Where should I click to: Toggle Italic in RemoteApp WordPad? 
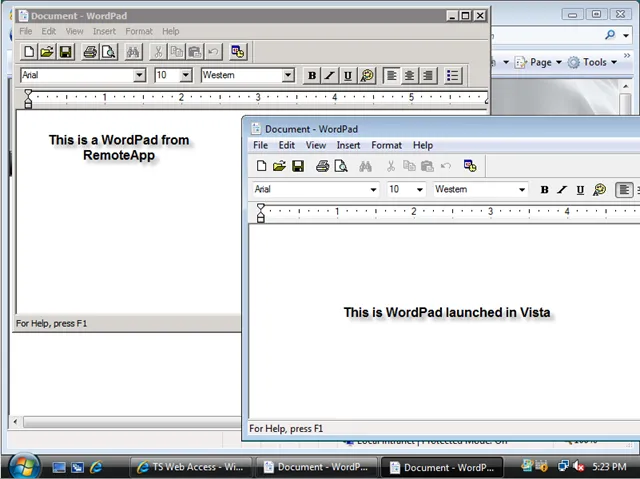330,75
